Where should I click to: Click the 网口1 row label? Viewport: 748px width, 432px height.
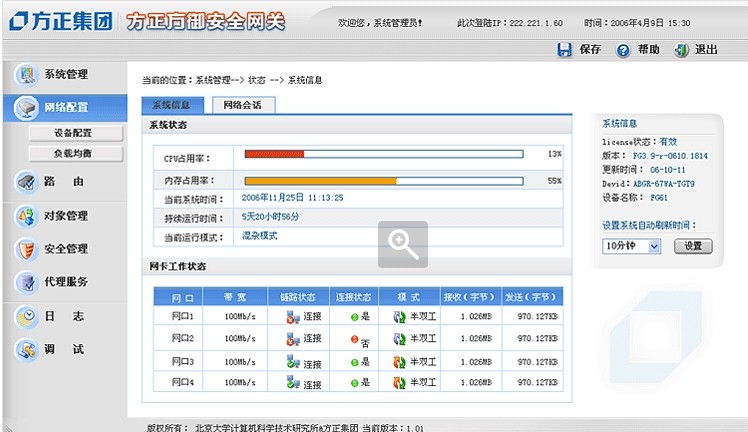[x=183, y=317]
